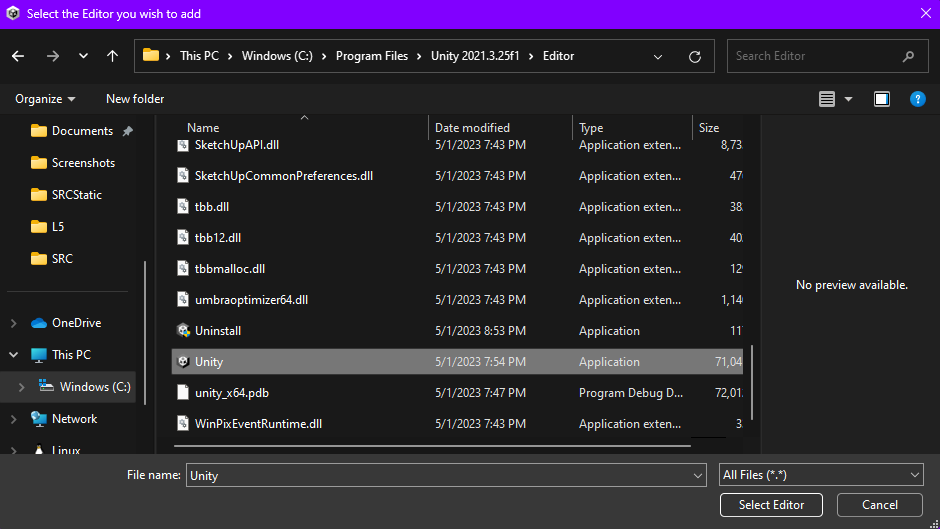The height and width of the screenshot is (529, 940).
Task: Cancel the editor selection dialog
Action: pos(879,505)
